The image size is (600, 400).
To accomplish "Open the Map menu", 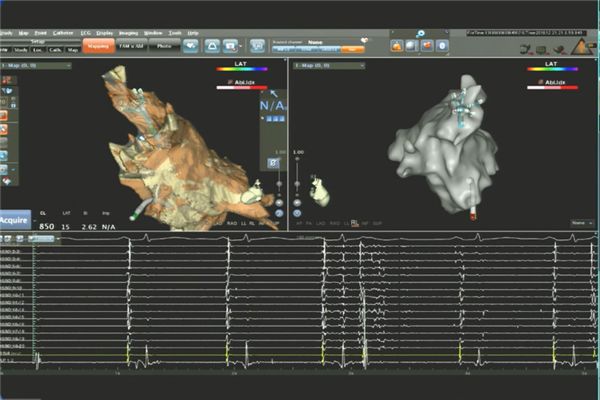I will [x=25, y=32].
